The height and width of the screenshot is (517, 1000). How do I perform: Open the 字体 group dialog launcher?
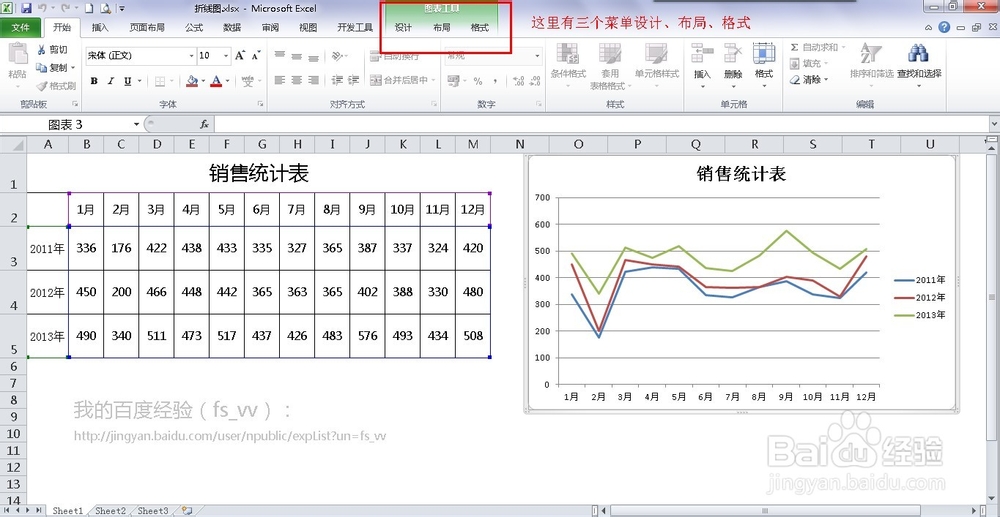[261, 103]
